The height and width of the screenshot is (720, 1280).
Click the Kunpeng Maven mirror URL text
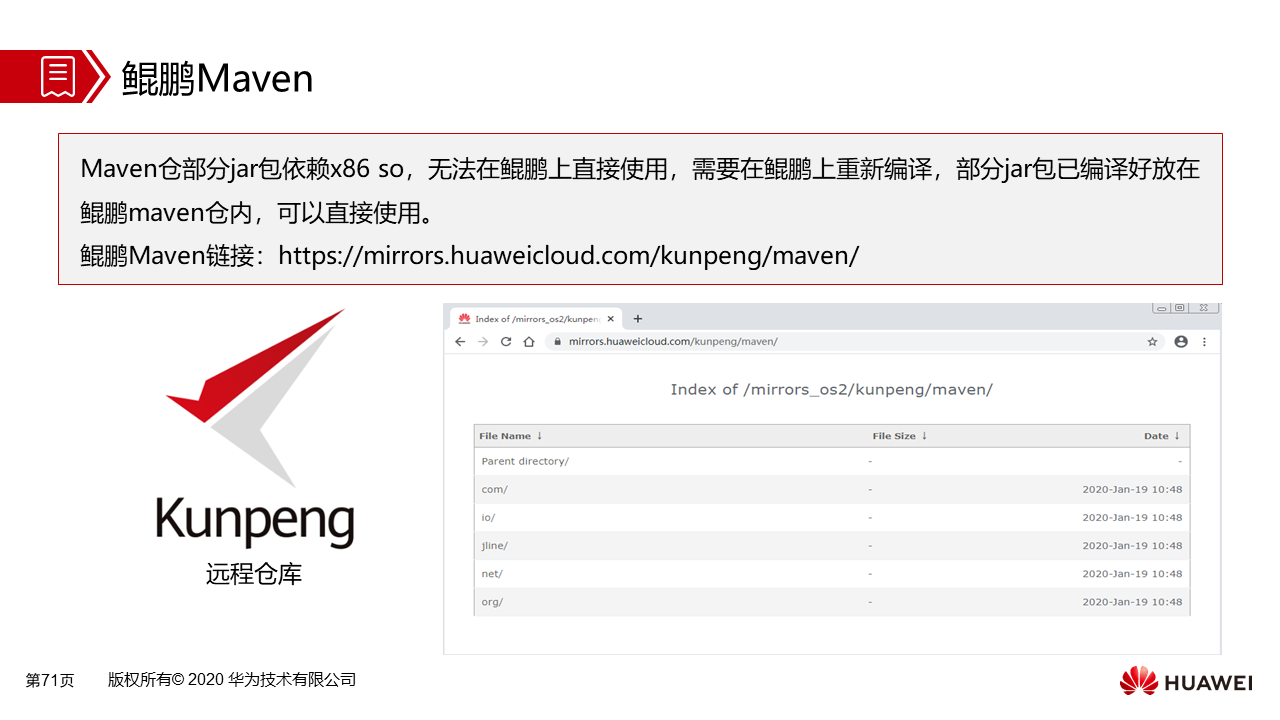pos(568,255)
